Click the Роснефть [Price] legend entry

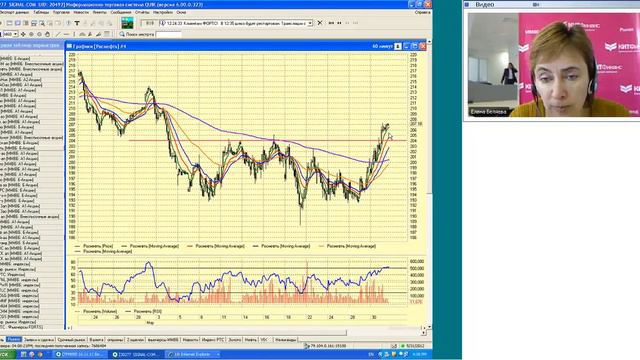pyautogui.click(x=94, y=246)
